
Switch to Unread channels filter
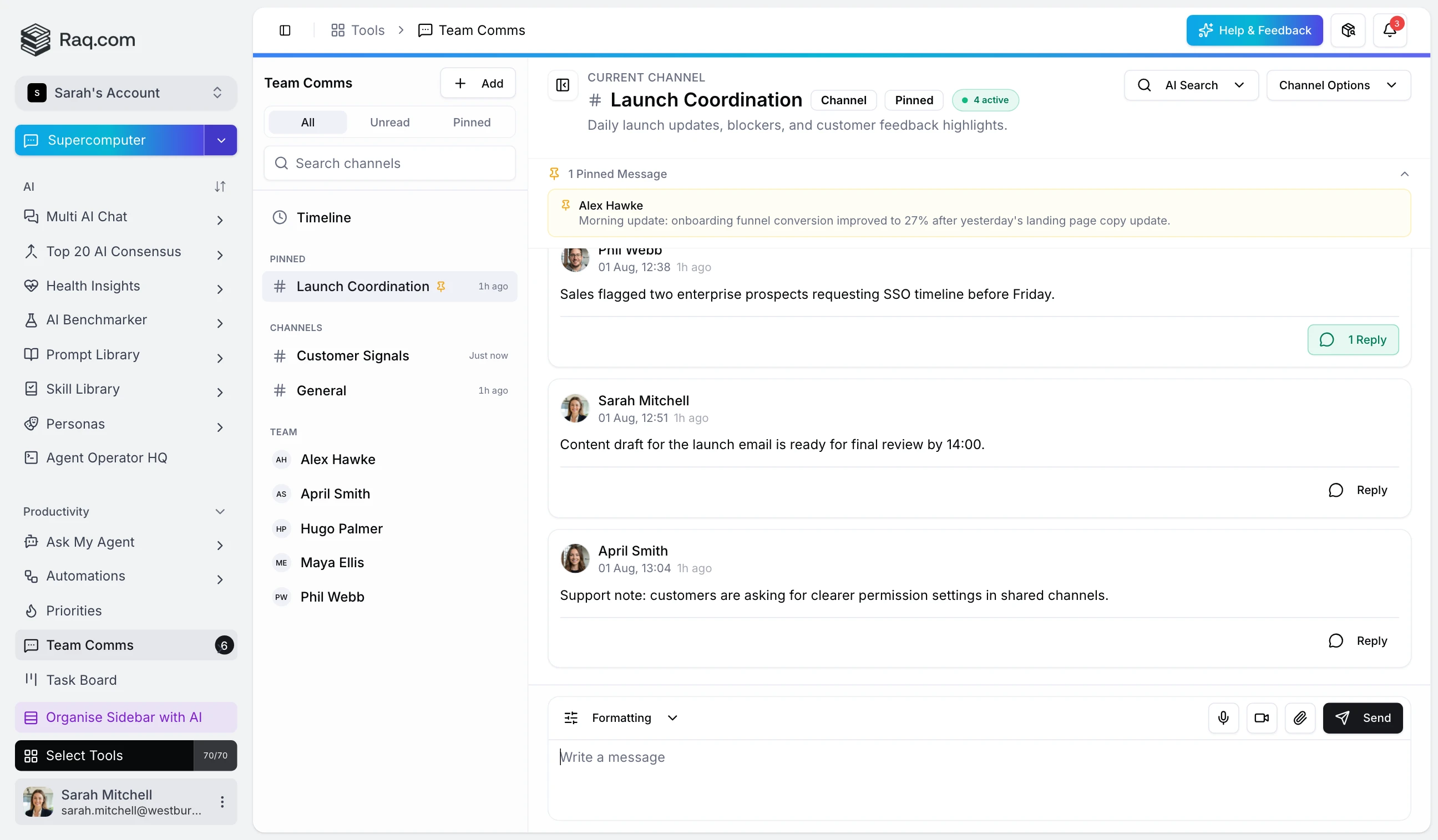click(x=389, y=122)
